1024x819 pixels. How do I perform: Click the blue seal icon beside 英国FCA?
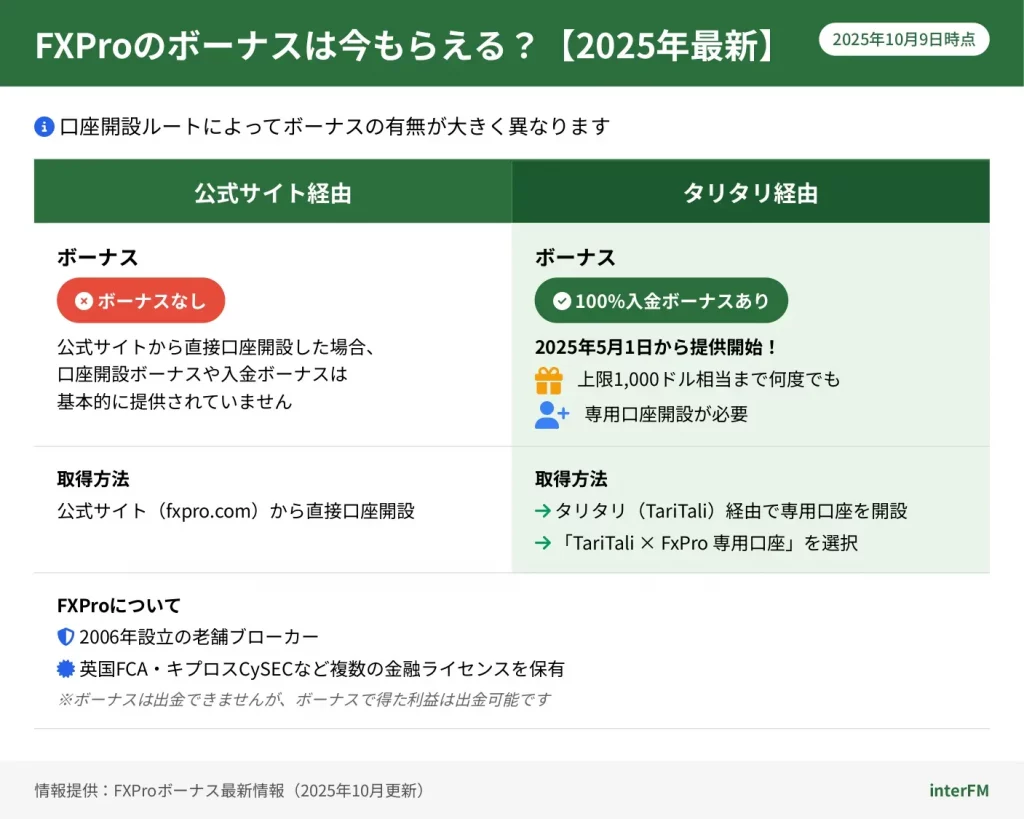66,669
